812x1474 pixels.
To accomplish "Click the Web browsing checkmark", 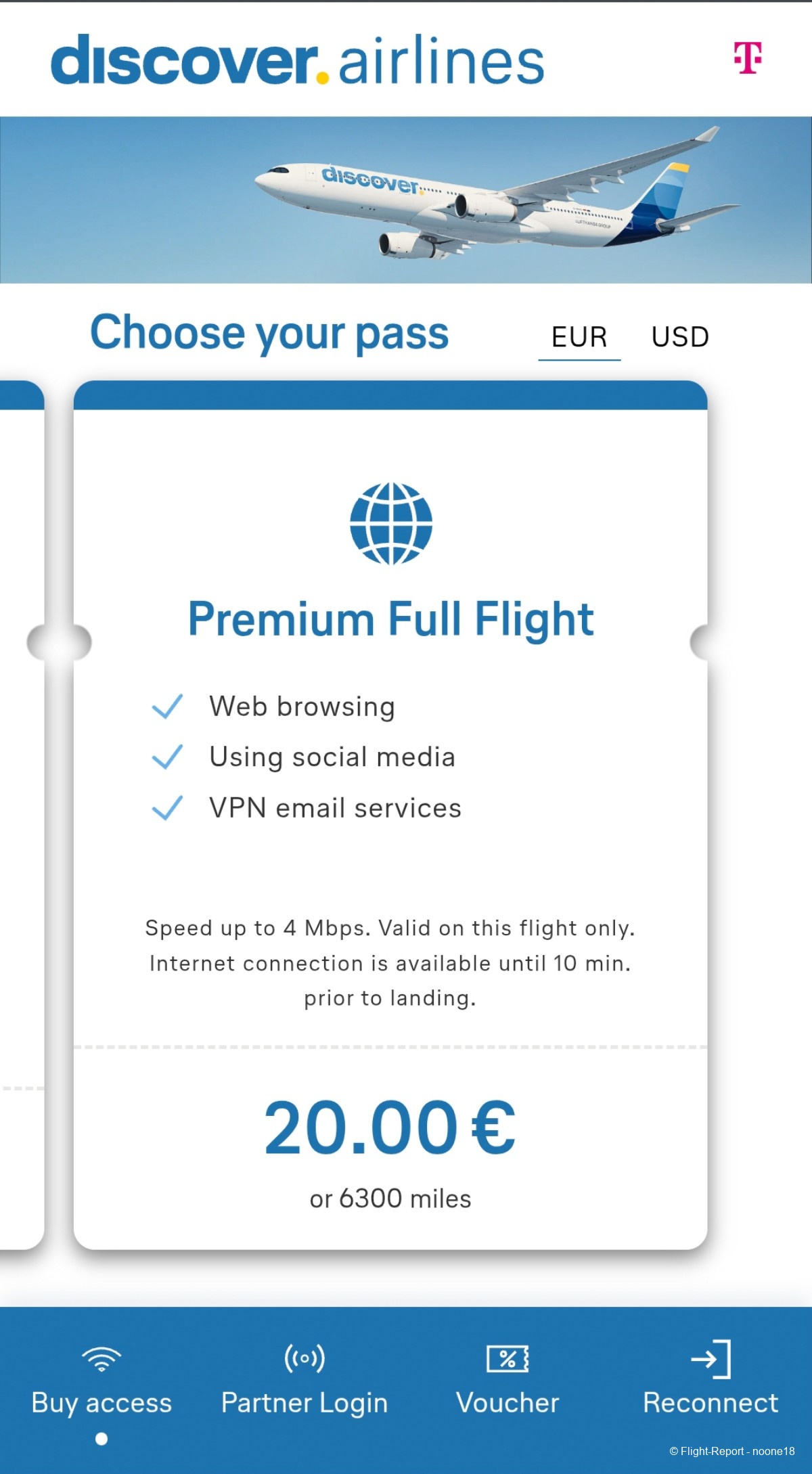I will pyautogui.click(x=167, y=706).
